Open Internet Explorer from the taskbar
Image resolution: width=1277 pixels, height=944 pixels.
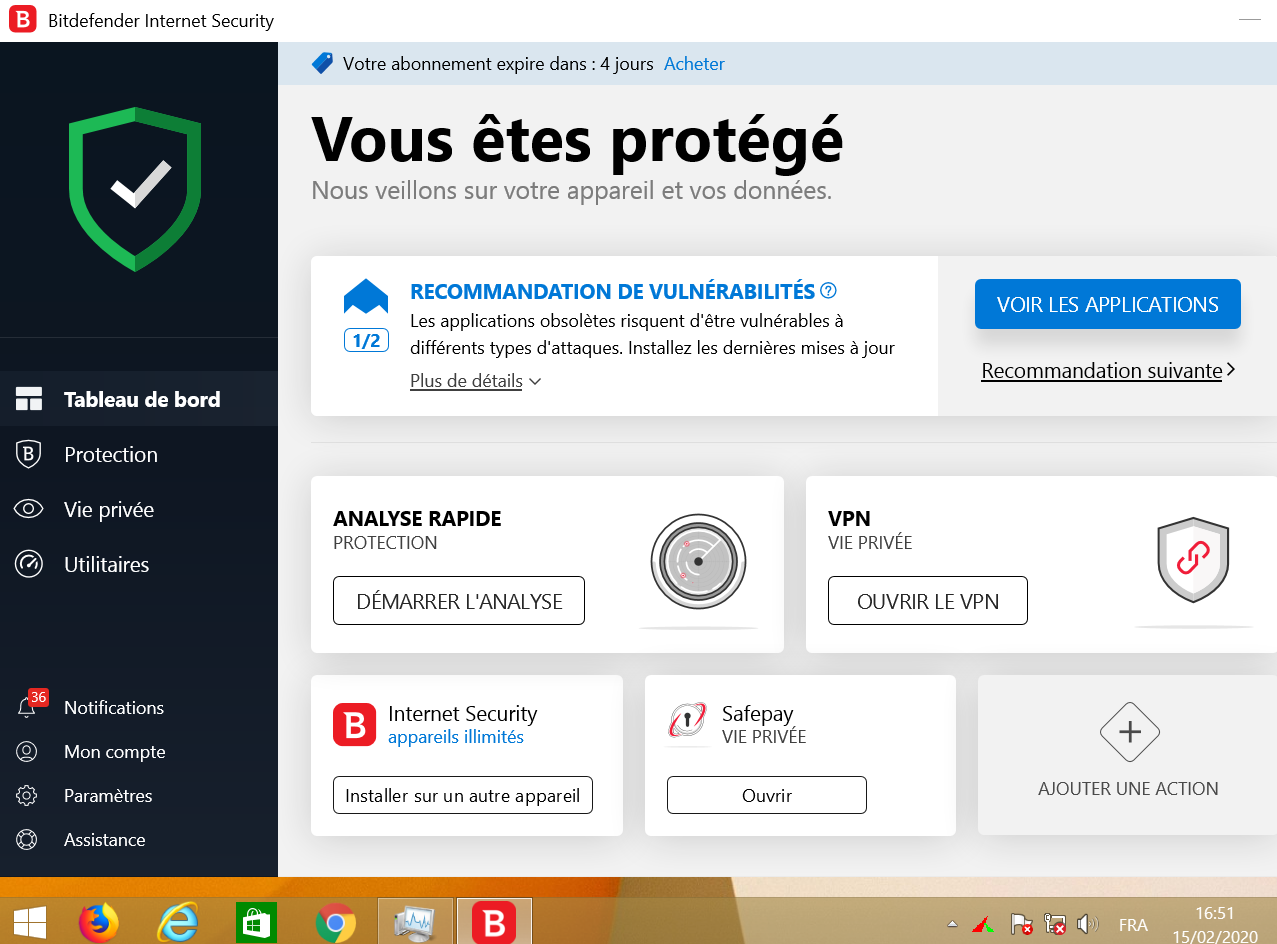tap(178, 922)
